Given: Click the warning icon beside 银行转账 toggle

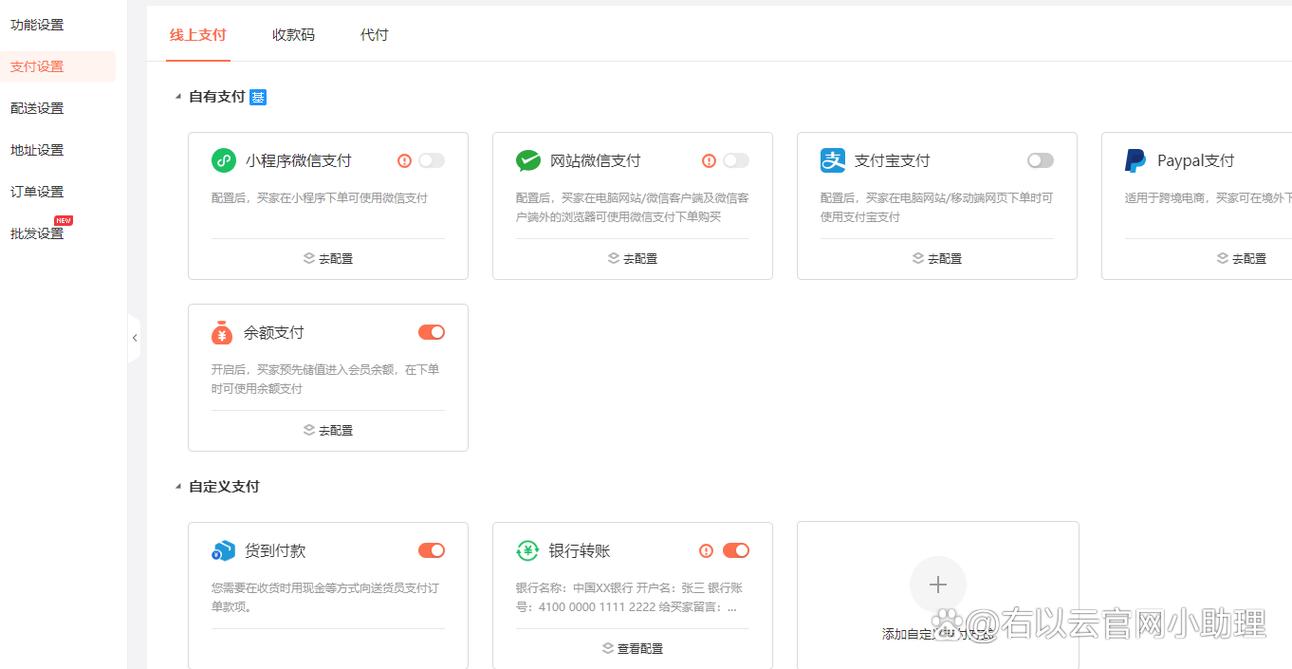Looking at the screenshot, I should pyautogui.click(x=706, y=550).
